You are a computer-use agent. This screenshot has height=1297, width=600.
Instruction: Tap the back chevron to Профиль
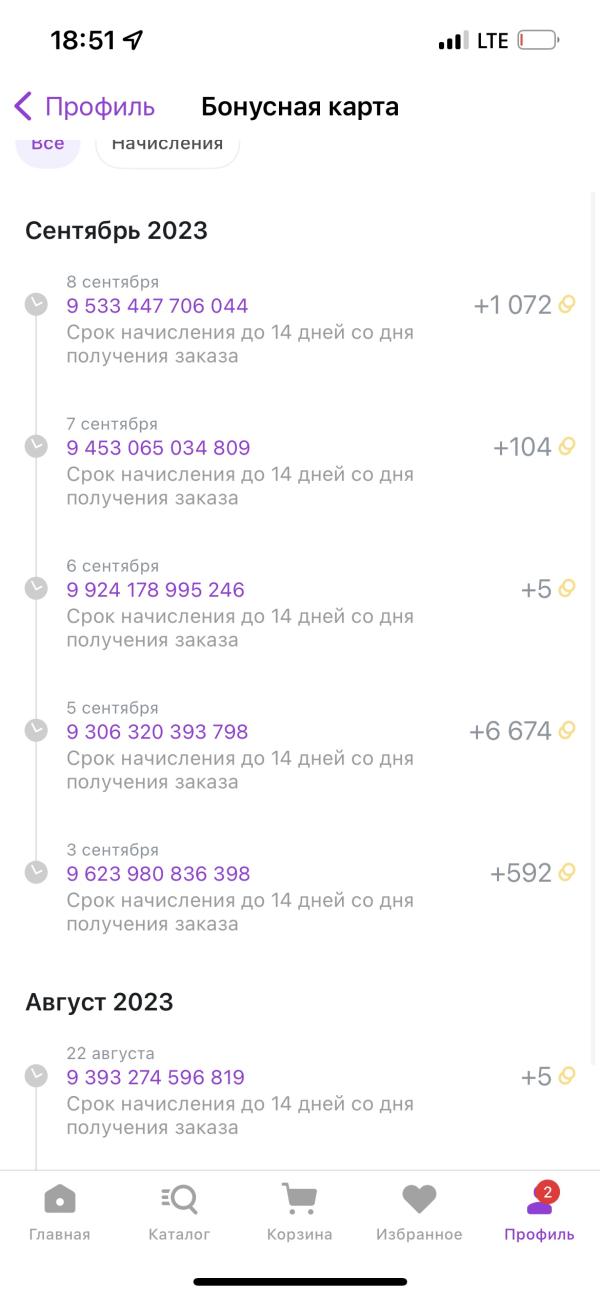pyautogui.click(x=24, y=106)
